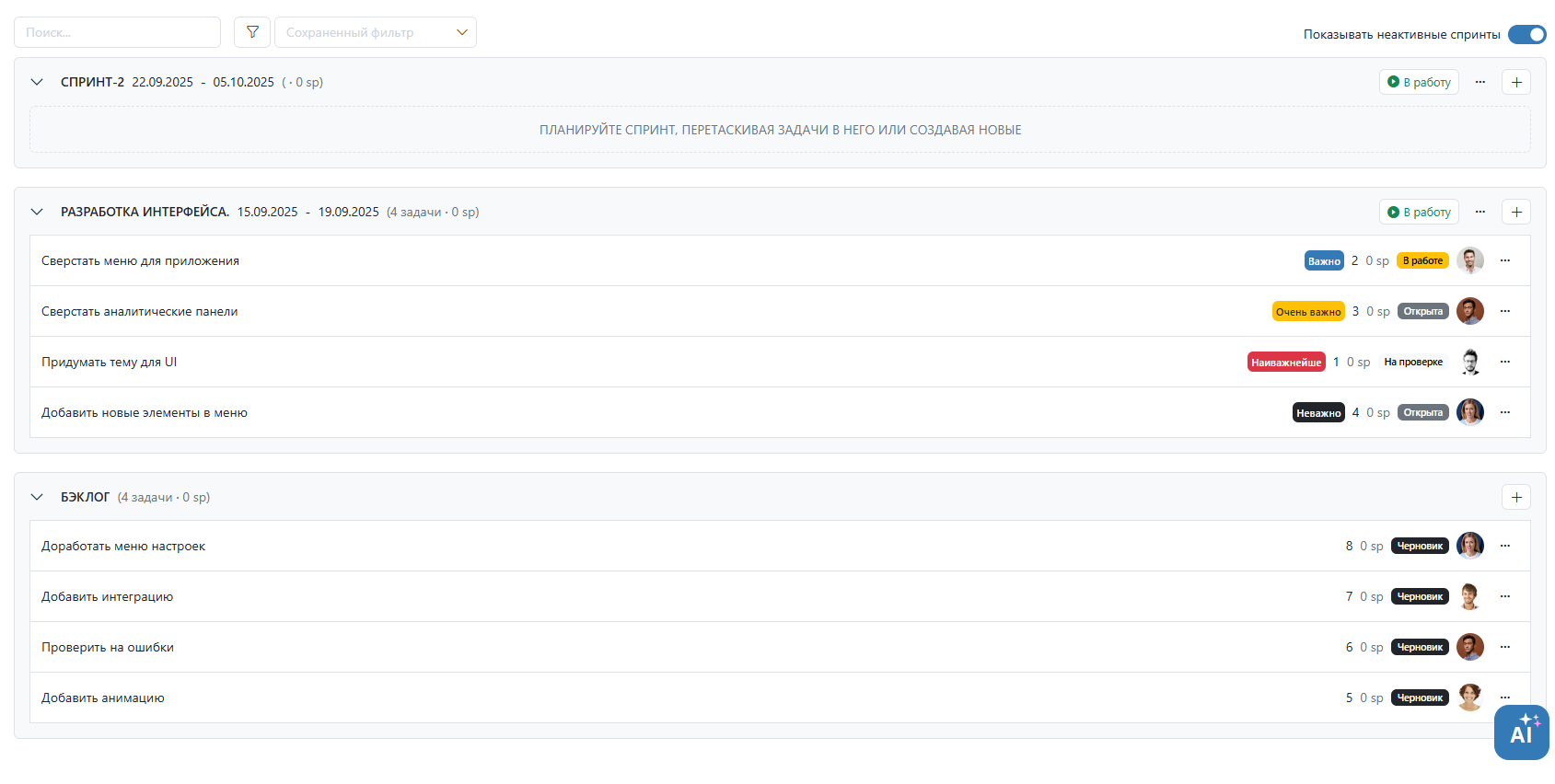Click the В работе status badge
Screen dimensions: 1555x784
point(1422,260)
